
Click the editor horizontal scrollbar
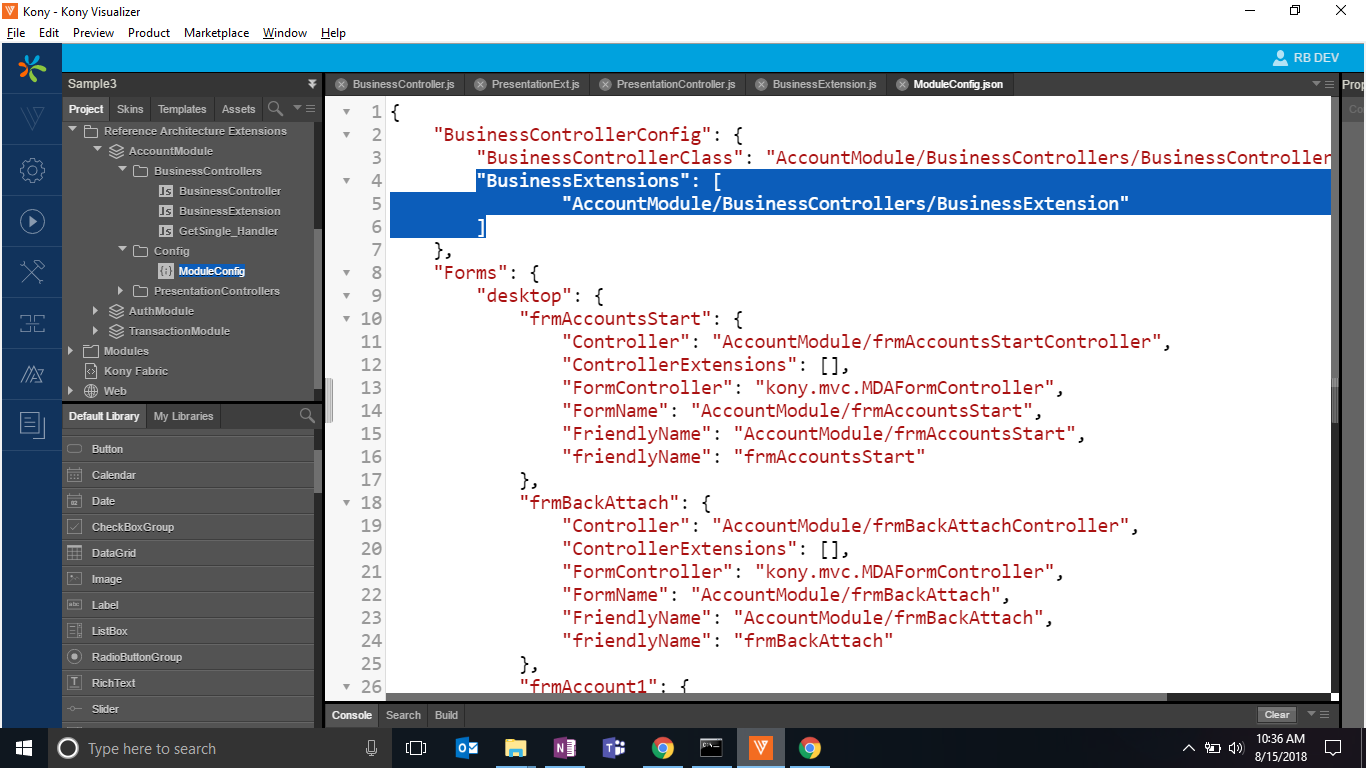tap(776, 697)
